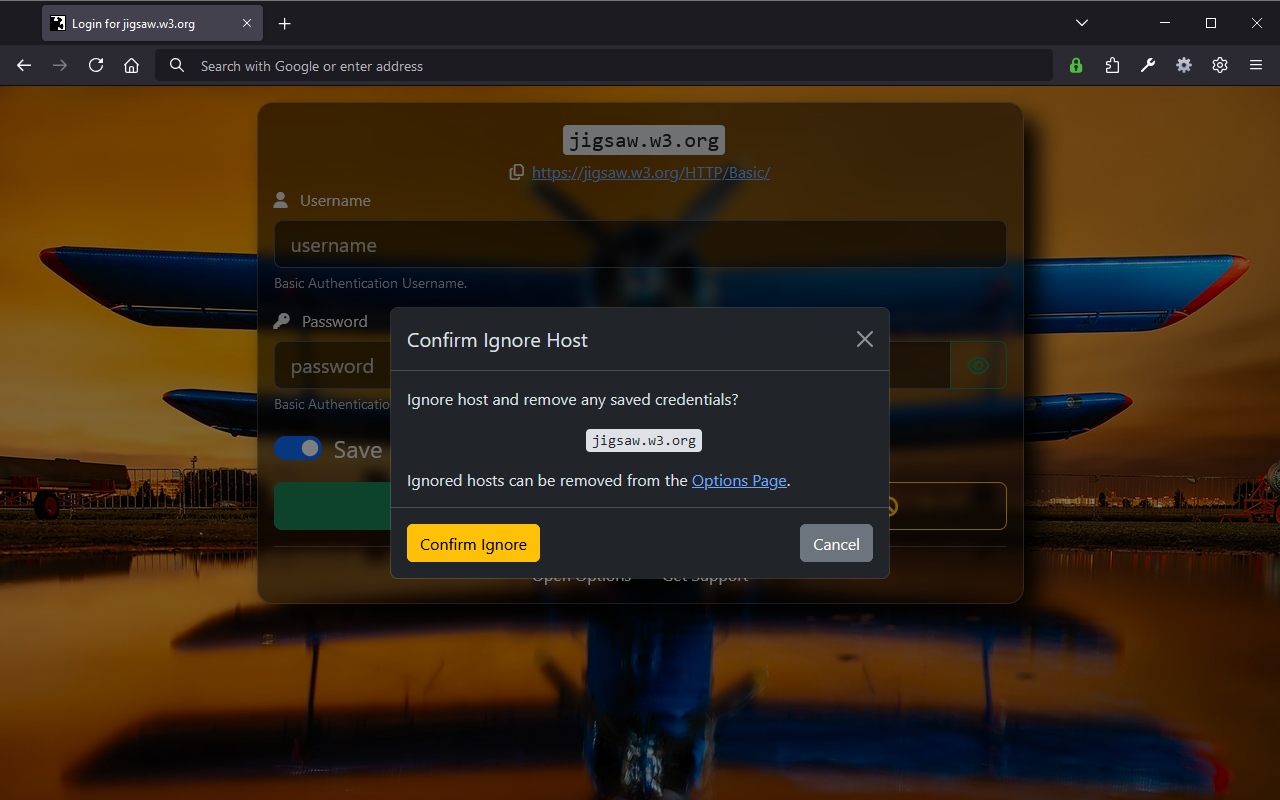Click the search magnifier icon in address bar

coord(177,65)
